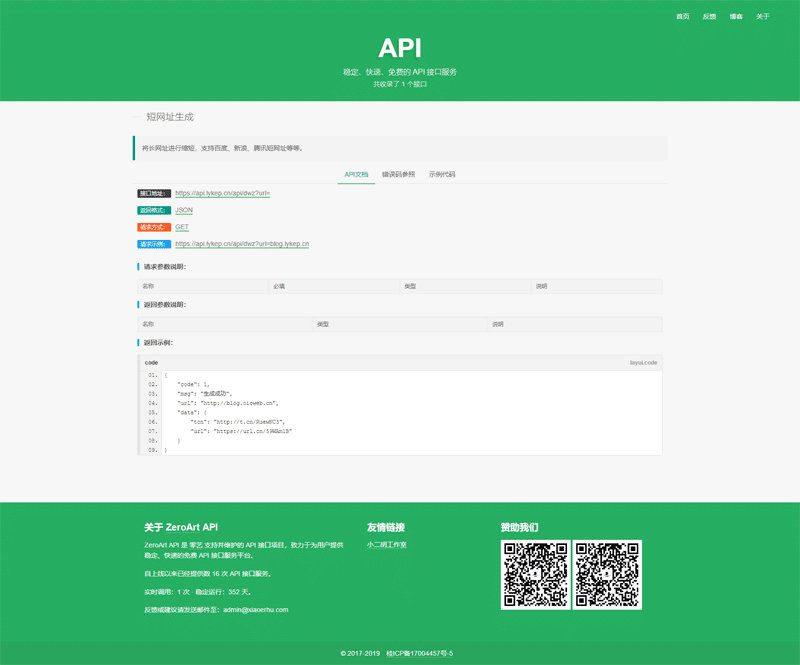
Task: Click the black 接口地址 badge
Action: pos(152,195)
